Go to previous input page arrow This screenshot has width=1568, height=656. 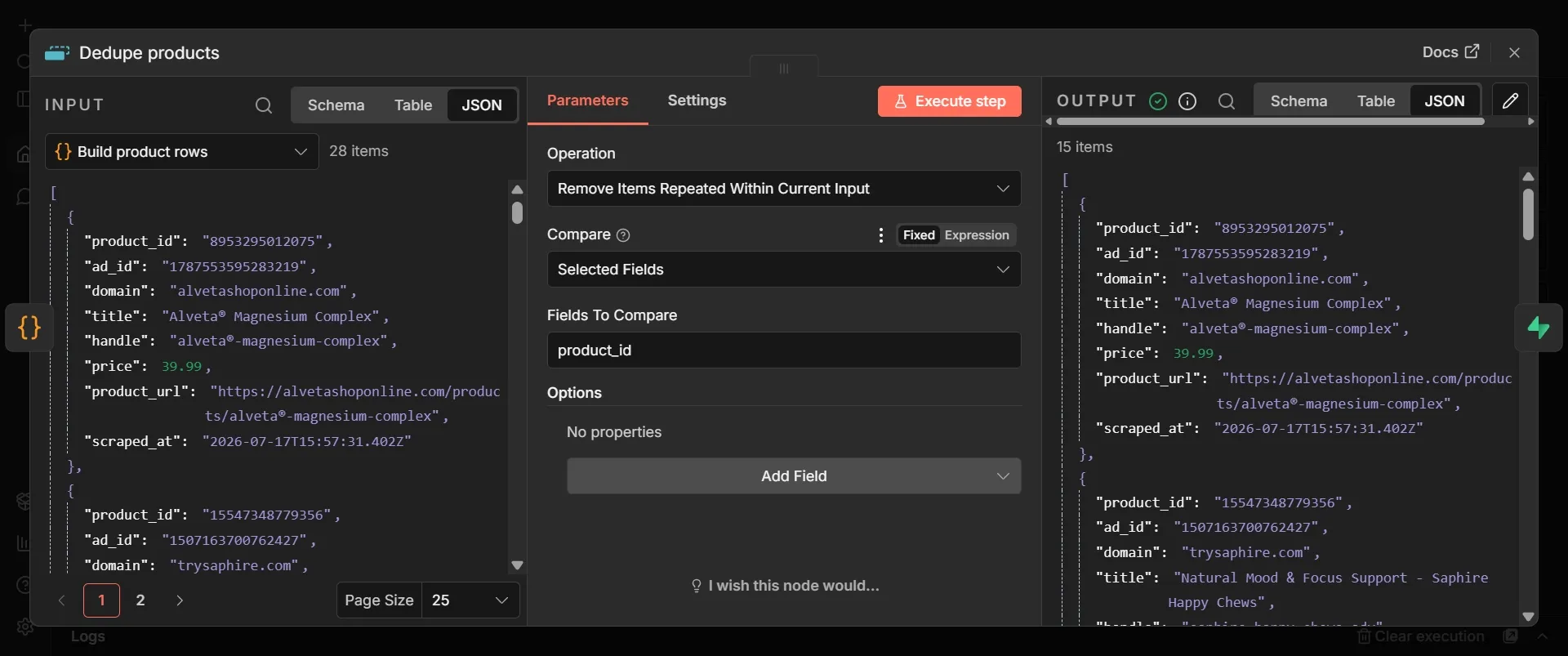(61, 600)
